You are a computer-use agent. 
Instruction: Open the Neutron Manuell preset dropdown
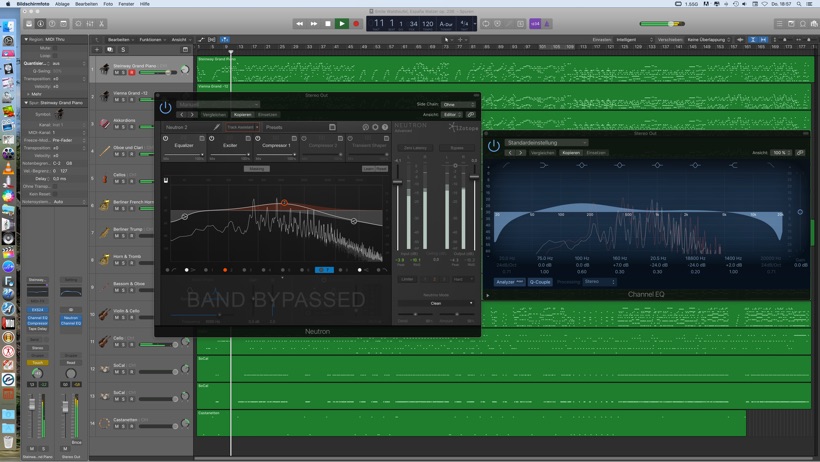coord(218,104)
